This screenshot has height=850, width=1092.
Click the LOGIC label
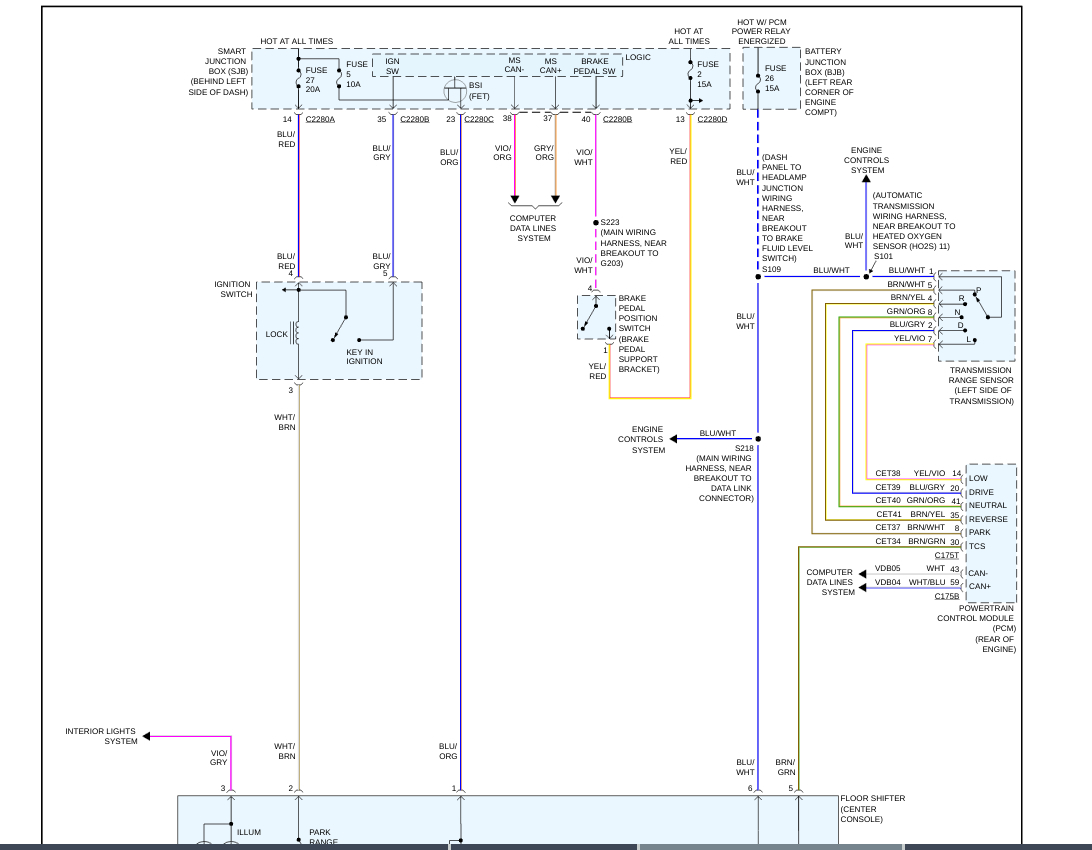[638, 57]
